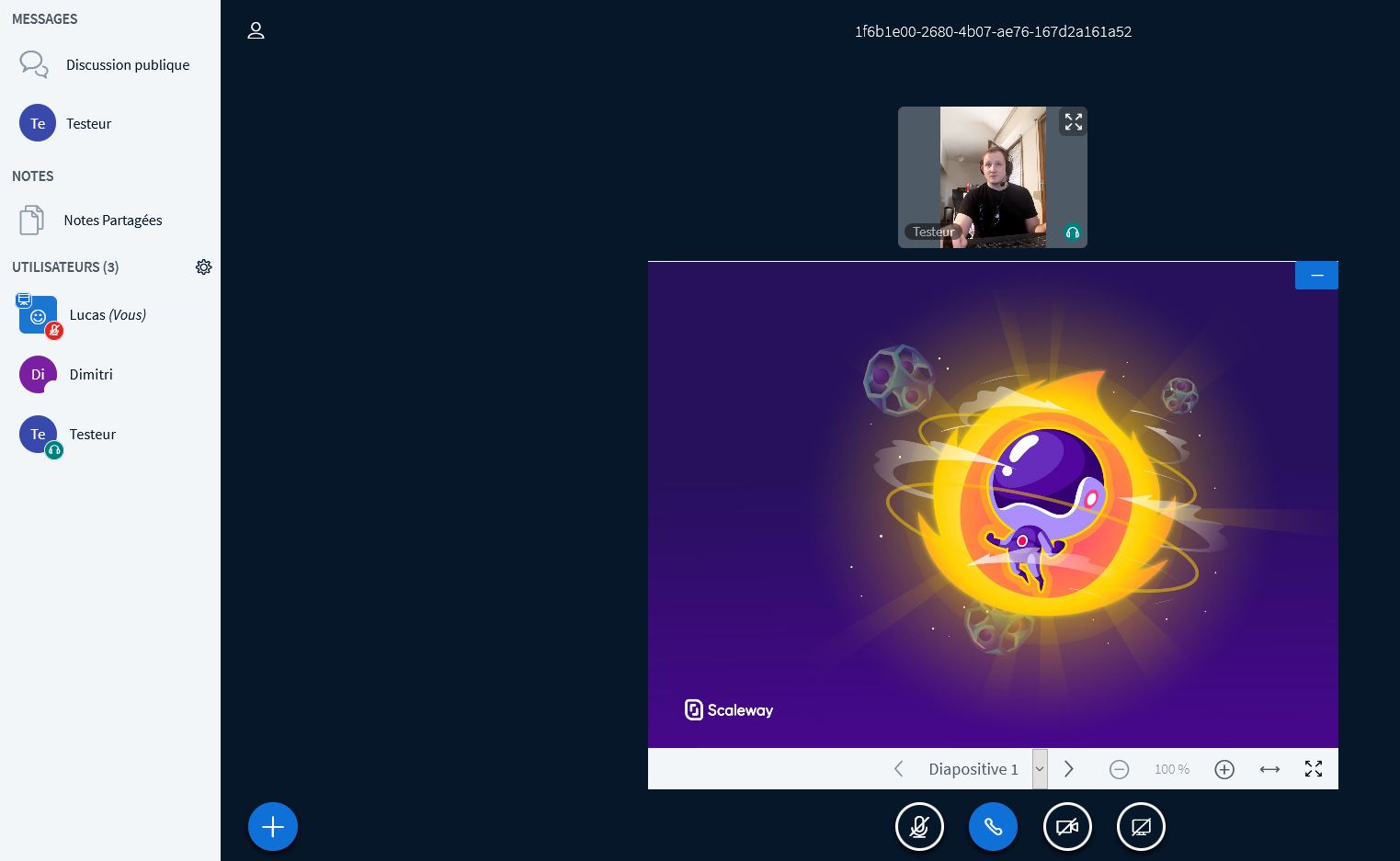The height and width of the screenshot is (861, 1400).
Task: Toggle the user list panel icon
Action: pyautogui.click(x=256, y=31)
